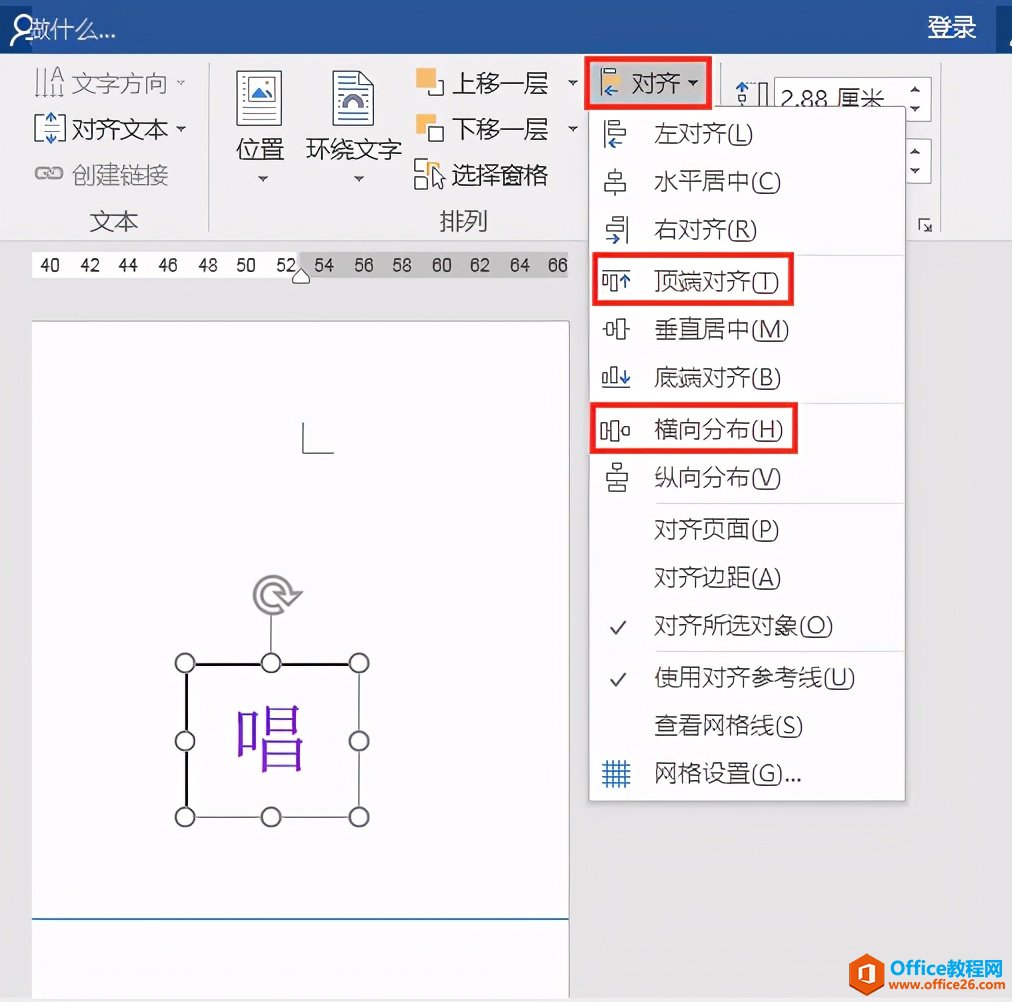Select Align to Margin (对齐边距)
Screen dimensions: 1012x1002
coord(747,577)
